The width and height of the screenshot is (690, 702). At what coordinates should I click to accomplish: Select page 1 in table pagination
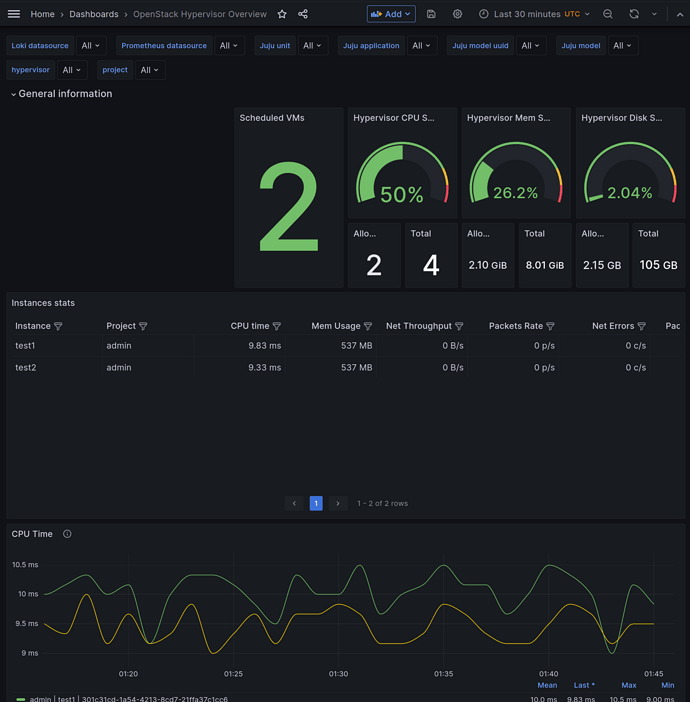coord(316,503)
